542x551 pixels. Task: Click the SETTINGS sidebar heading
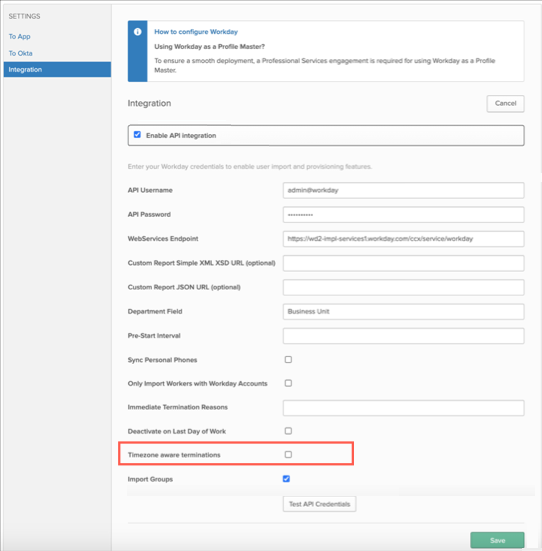coord(24,16)
